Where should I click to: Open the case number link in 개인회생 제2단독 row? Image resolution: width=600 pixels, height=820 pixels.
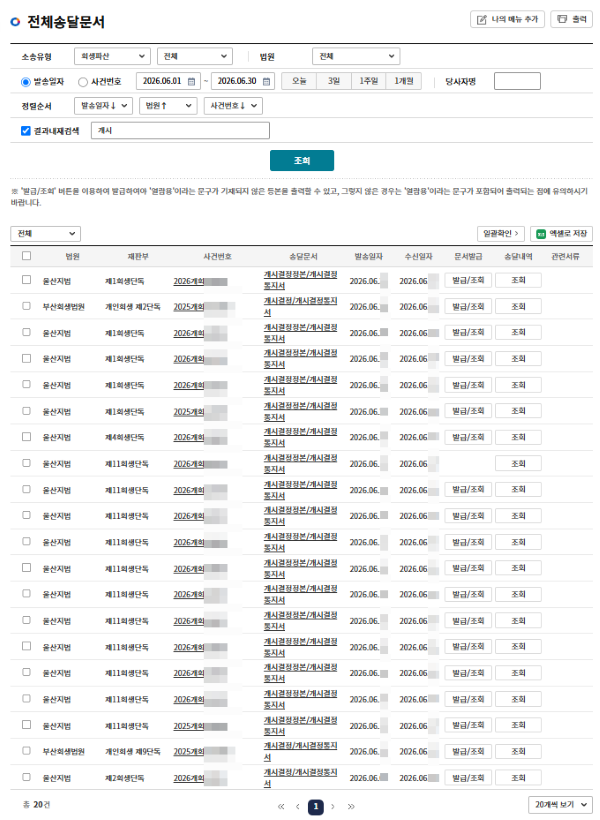[x=204, y=307]
